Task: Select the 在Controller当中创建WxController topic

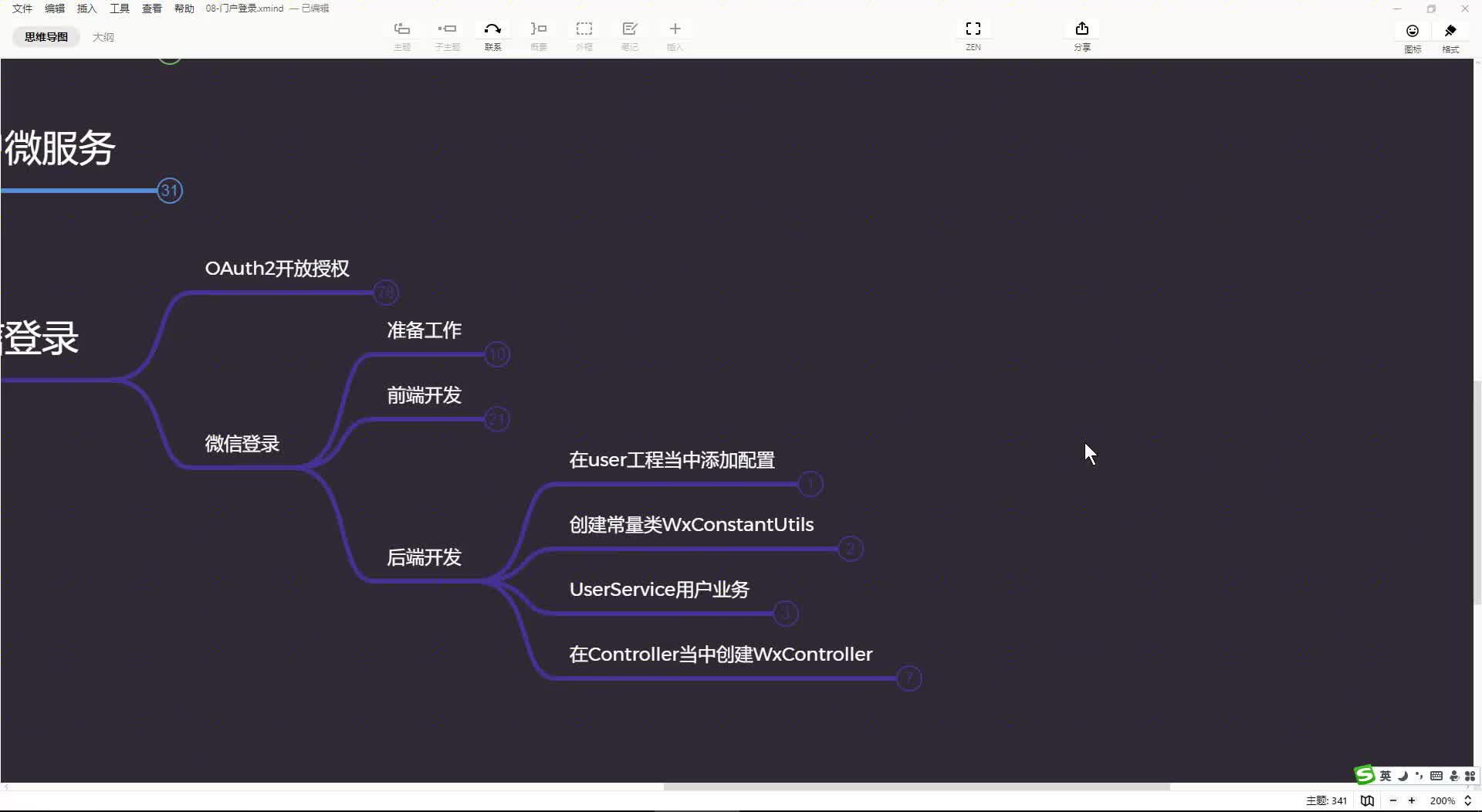Action: click(721, 655)
